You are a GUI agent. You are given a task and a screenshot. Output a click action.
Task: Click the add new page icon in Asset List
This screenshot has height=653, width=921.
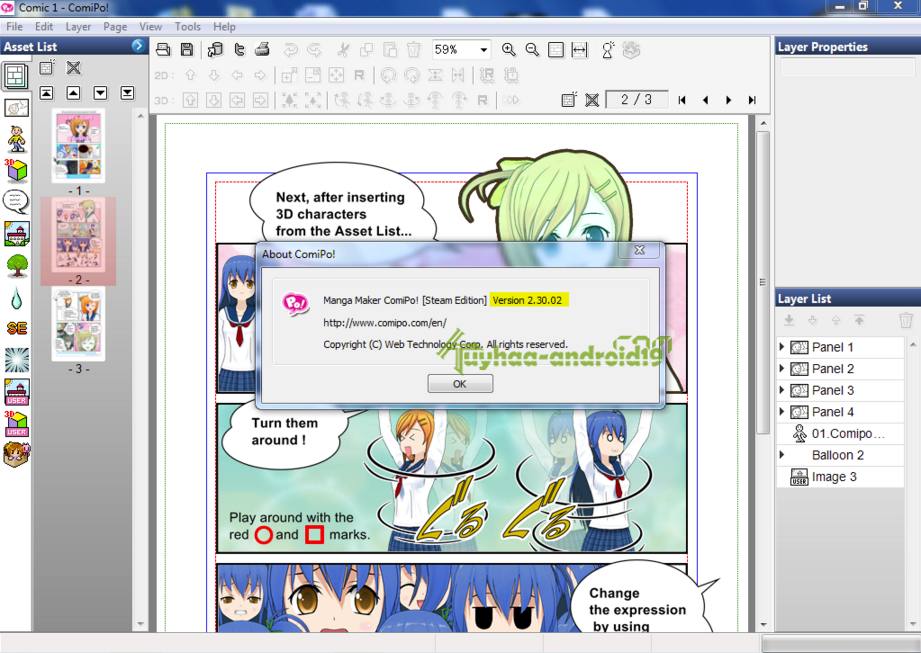(47, 68)
